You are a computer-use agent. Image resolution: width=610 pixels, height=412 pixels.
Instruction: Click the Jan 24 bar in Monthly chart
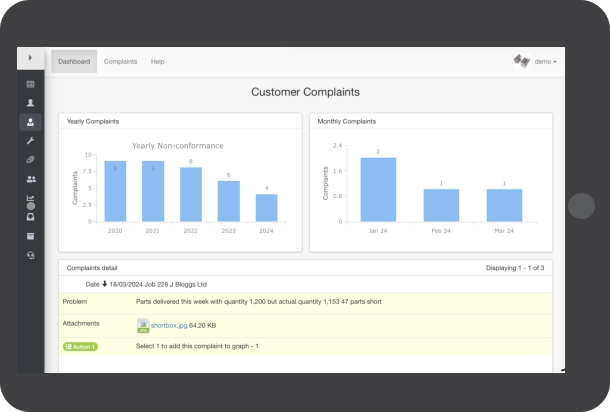click(378, 189)
